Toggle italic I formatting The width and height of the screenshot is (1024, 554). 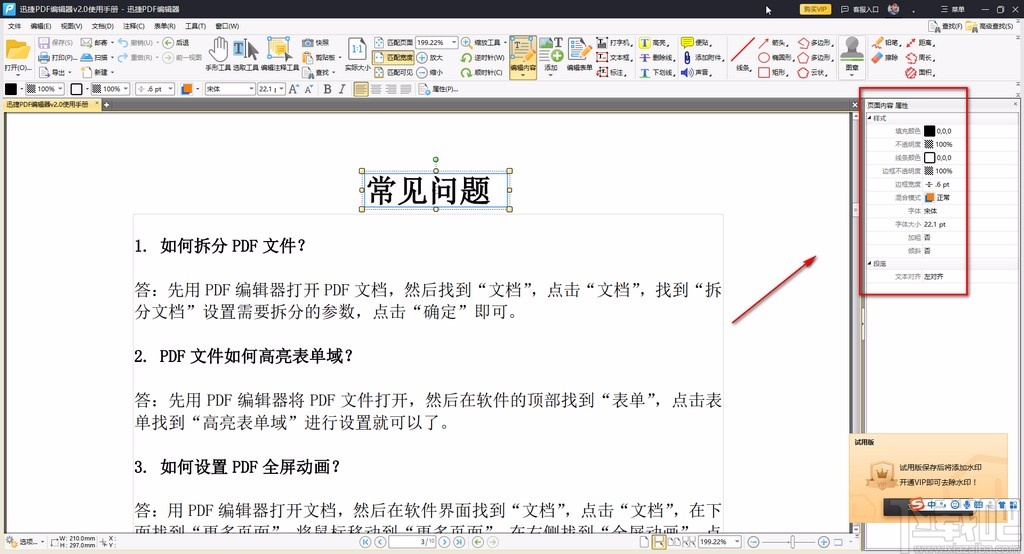click(x=342, y=89)
